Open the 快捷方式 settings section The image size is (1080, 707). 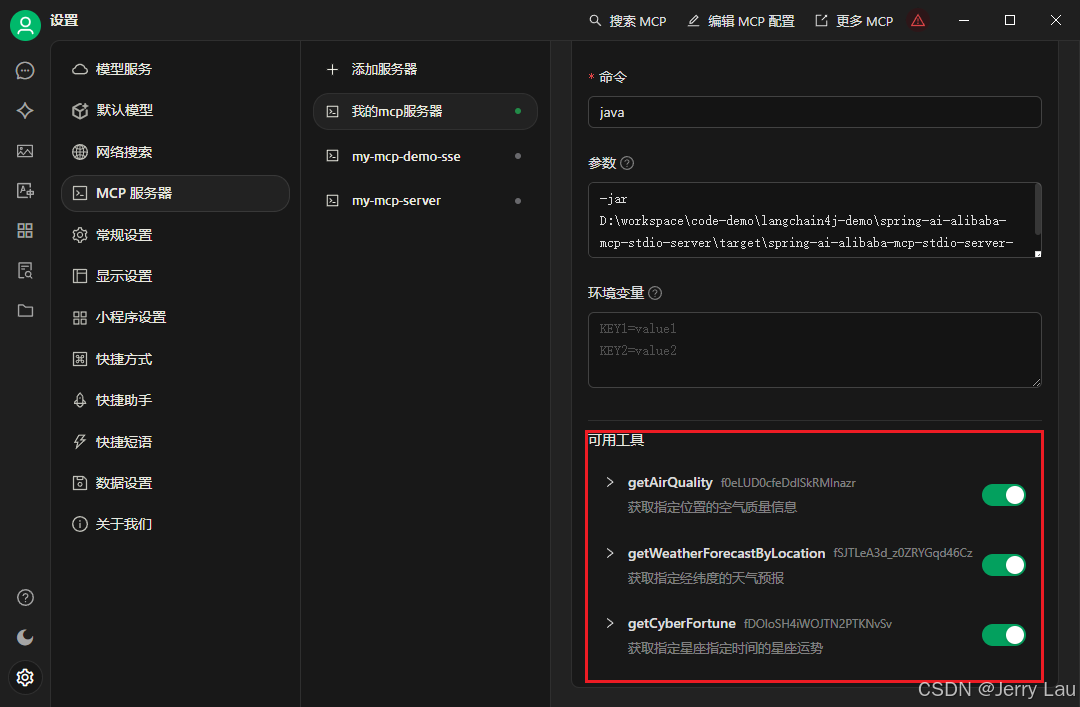[176, 359]
